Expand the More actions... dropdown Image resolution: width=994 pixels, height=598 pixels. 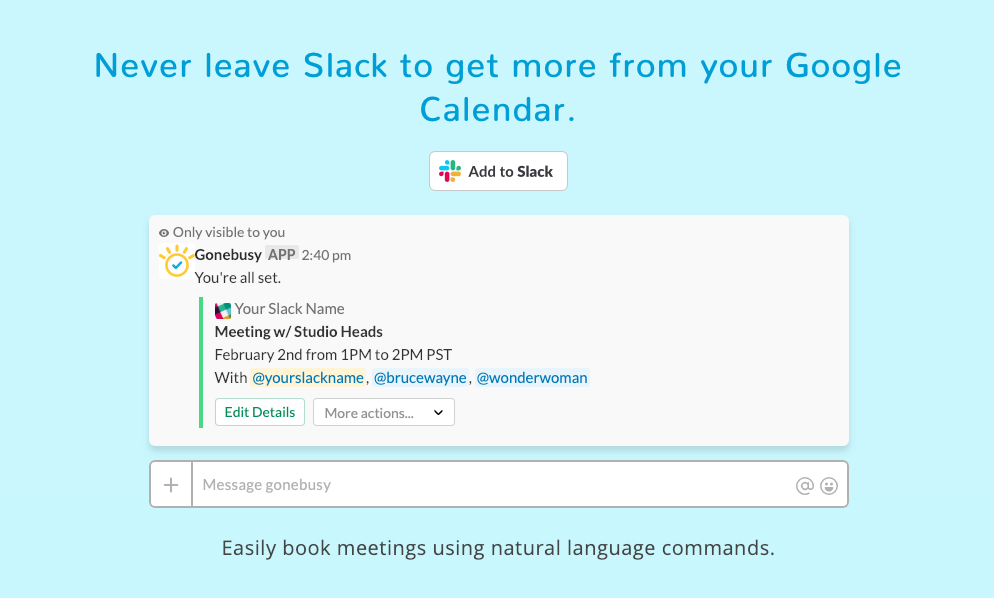click(384, 412)
